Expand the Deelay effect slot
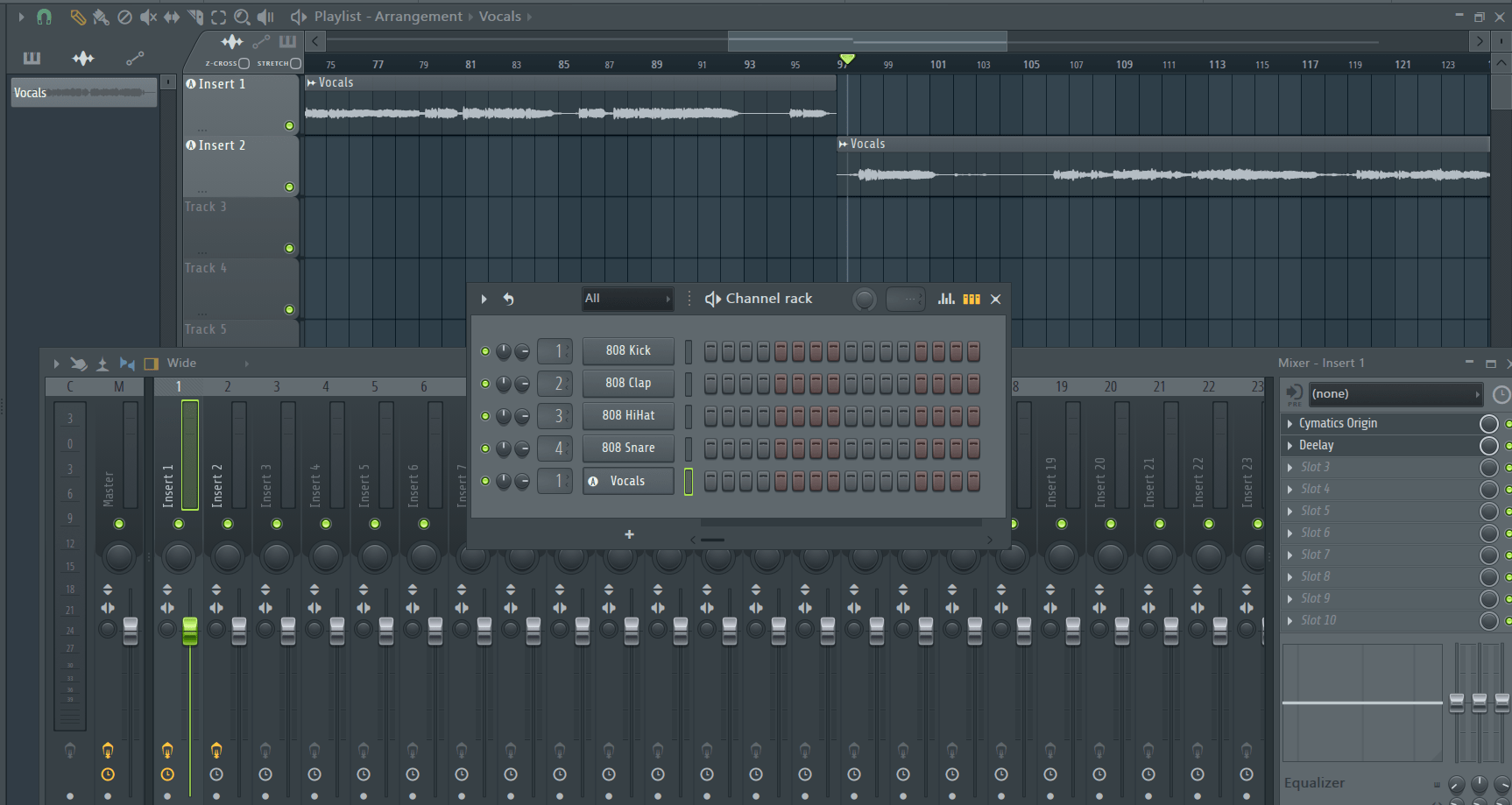The height and width of the screenshot is (805, 1512). [x=1289, y=445]
